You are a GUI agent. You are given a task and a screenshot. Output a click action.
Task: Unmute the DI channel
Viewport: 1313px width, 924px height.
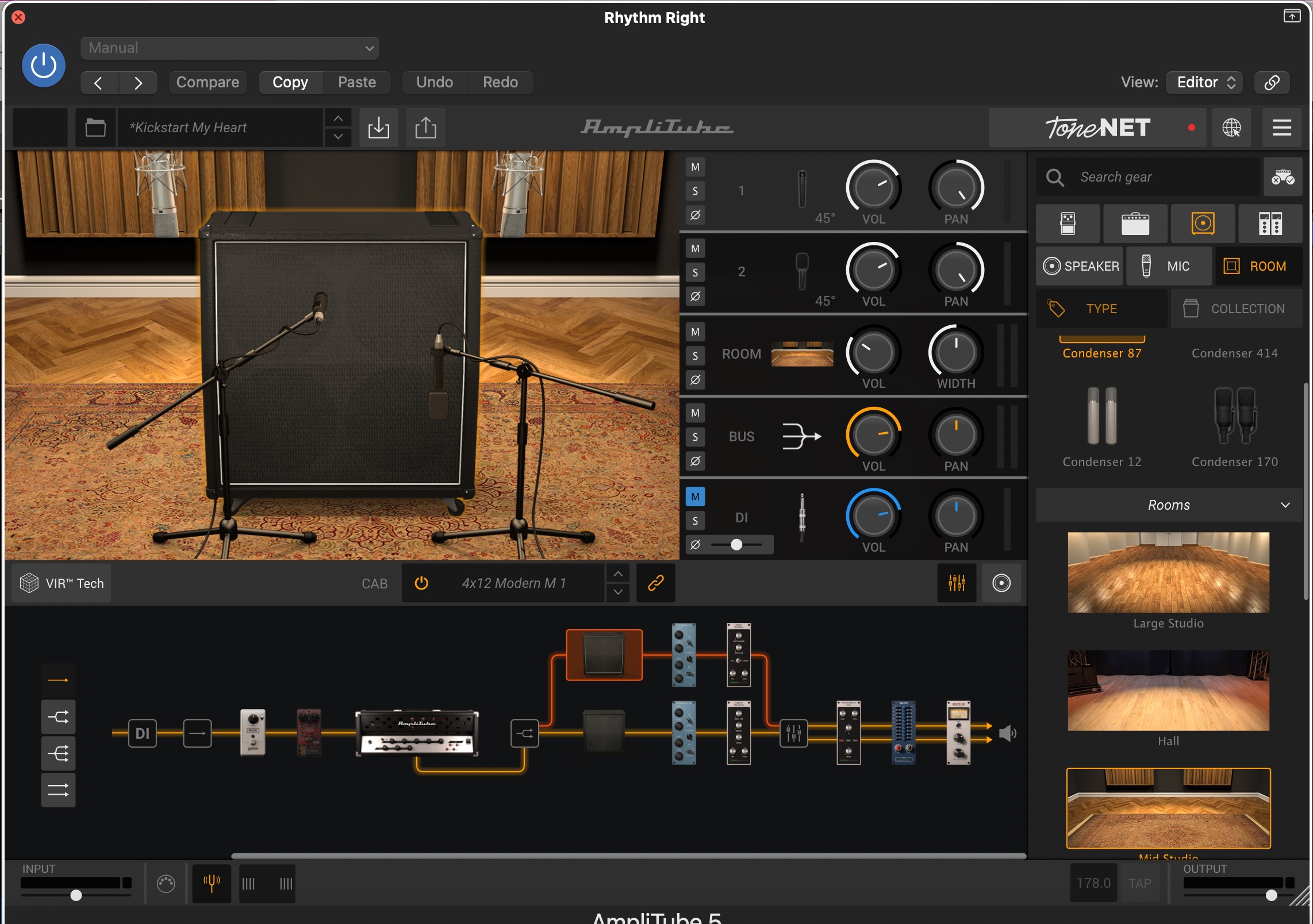coord(695,496)
